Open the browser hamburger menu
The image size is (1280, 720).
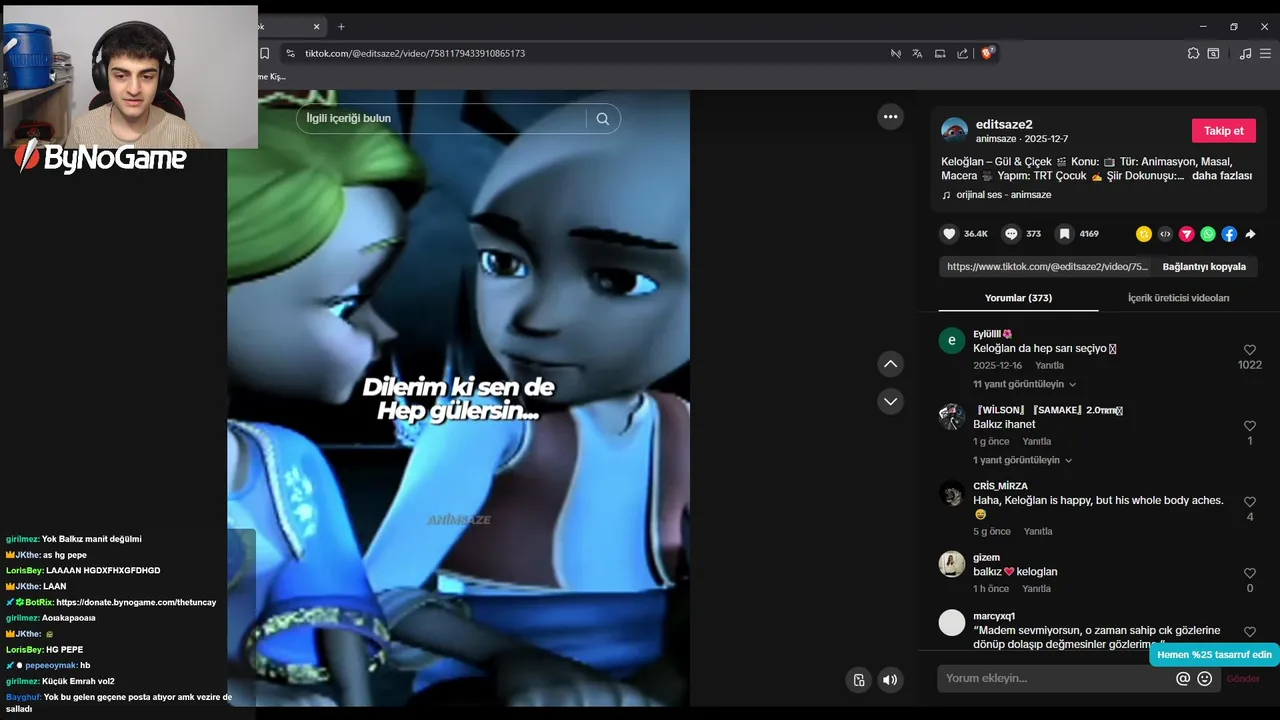tap(1266, 53)
